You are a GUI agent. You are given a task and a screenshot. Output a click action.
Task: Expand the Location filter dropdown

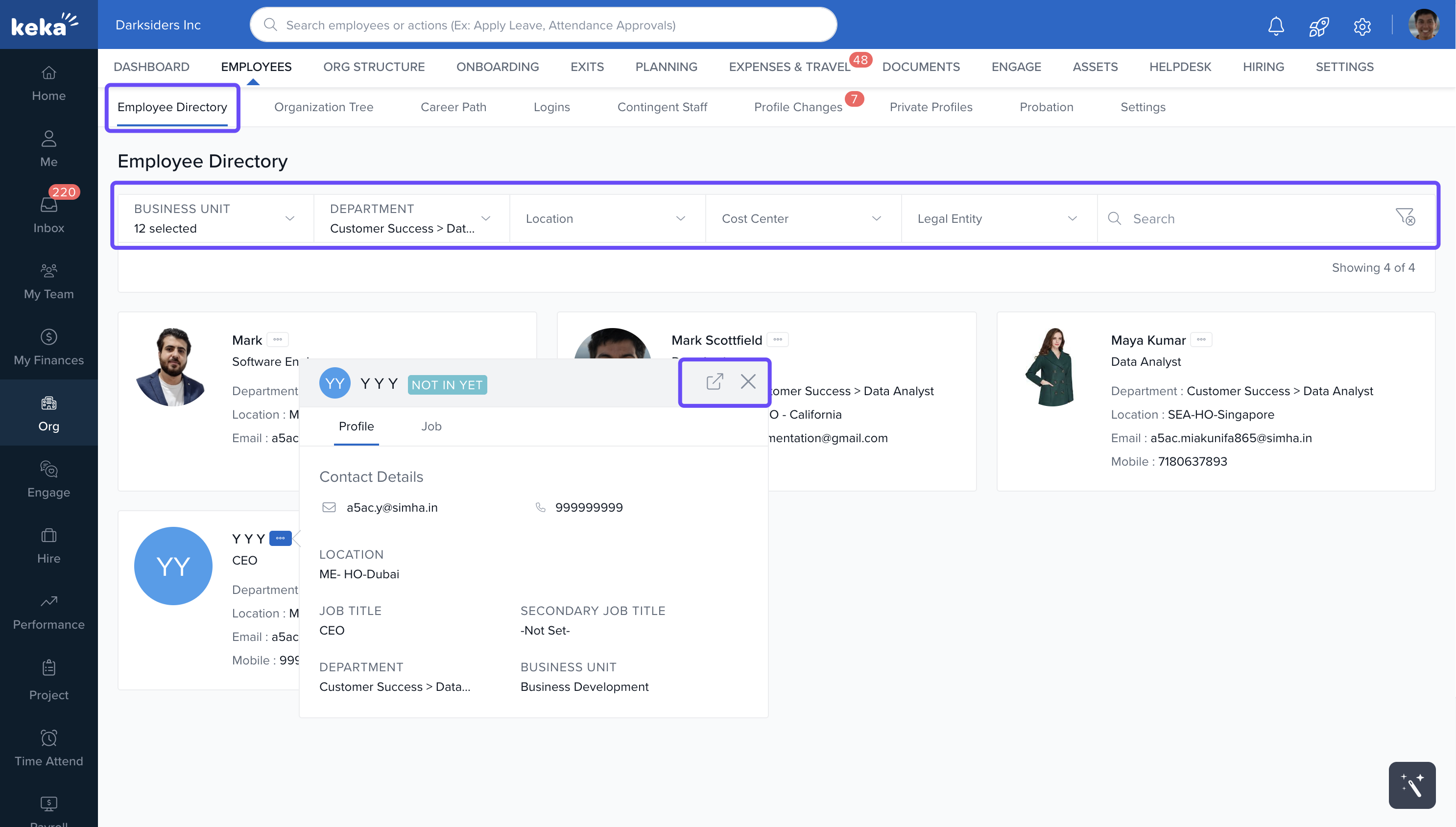pos(607,219)
